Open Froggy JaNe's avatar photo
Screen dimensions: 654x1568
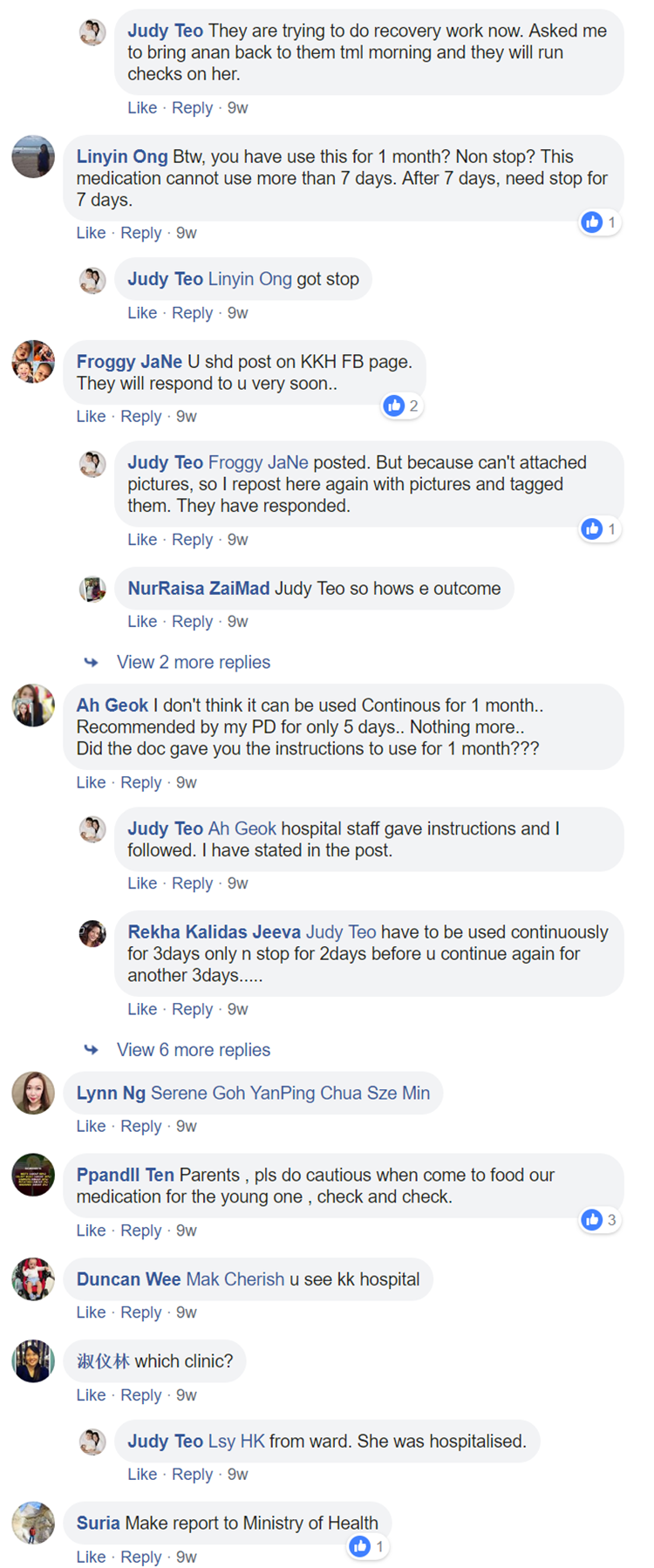pos(33,362)
